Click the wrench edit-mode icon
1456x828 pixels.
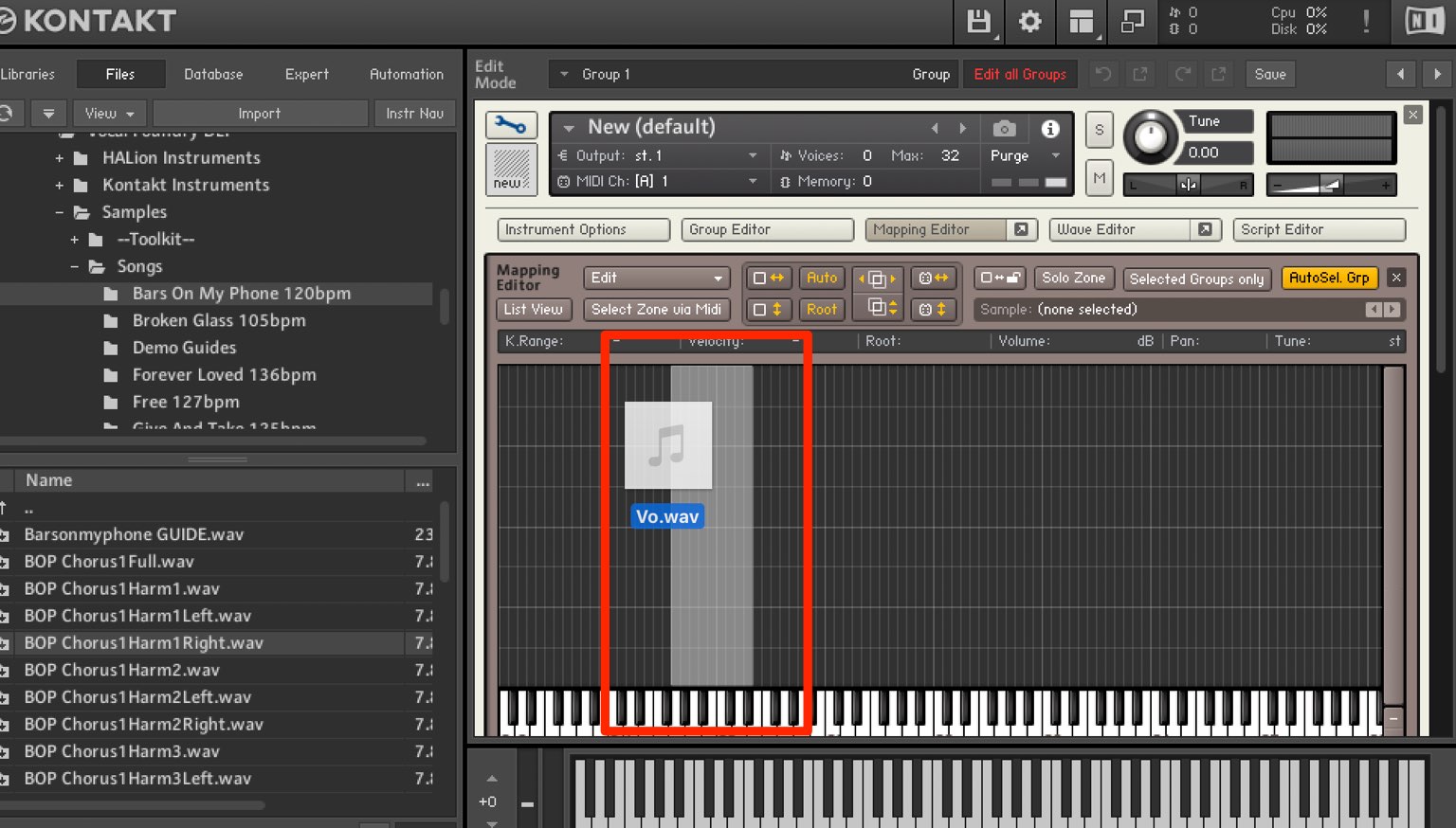511,125
